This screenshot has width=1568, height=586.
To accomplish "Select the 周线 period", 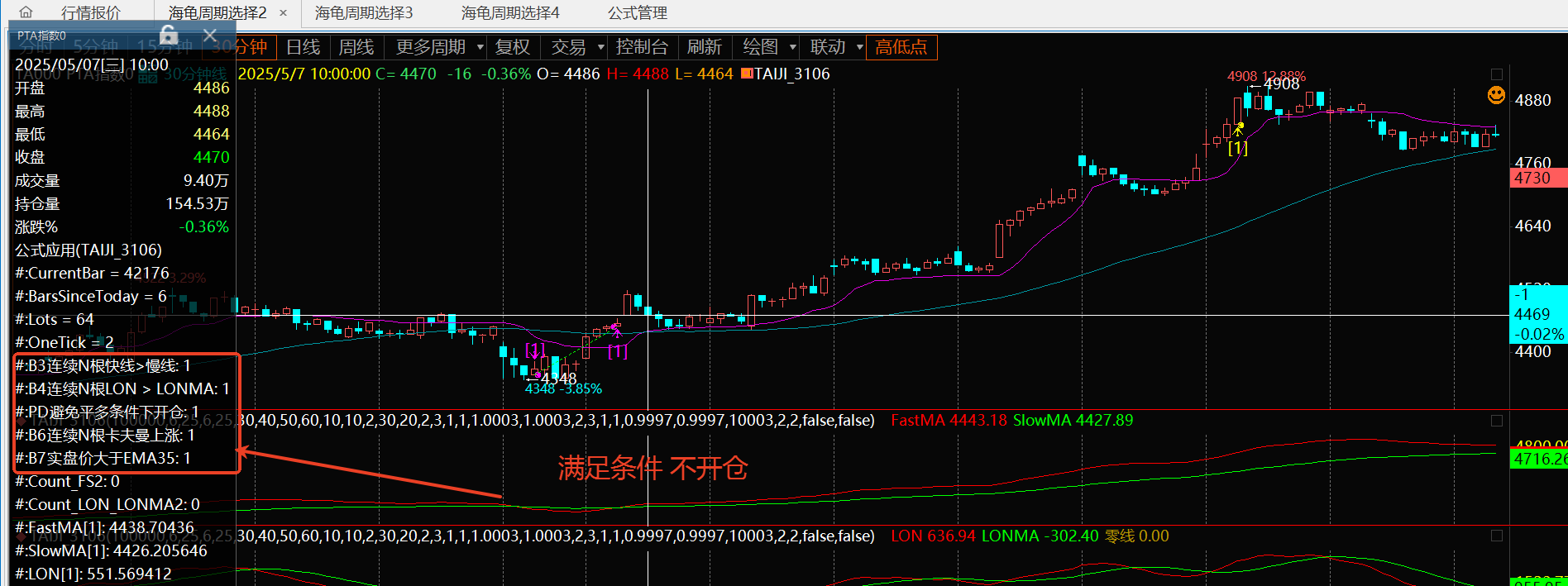I will [356, 47].
